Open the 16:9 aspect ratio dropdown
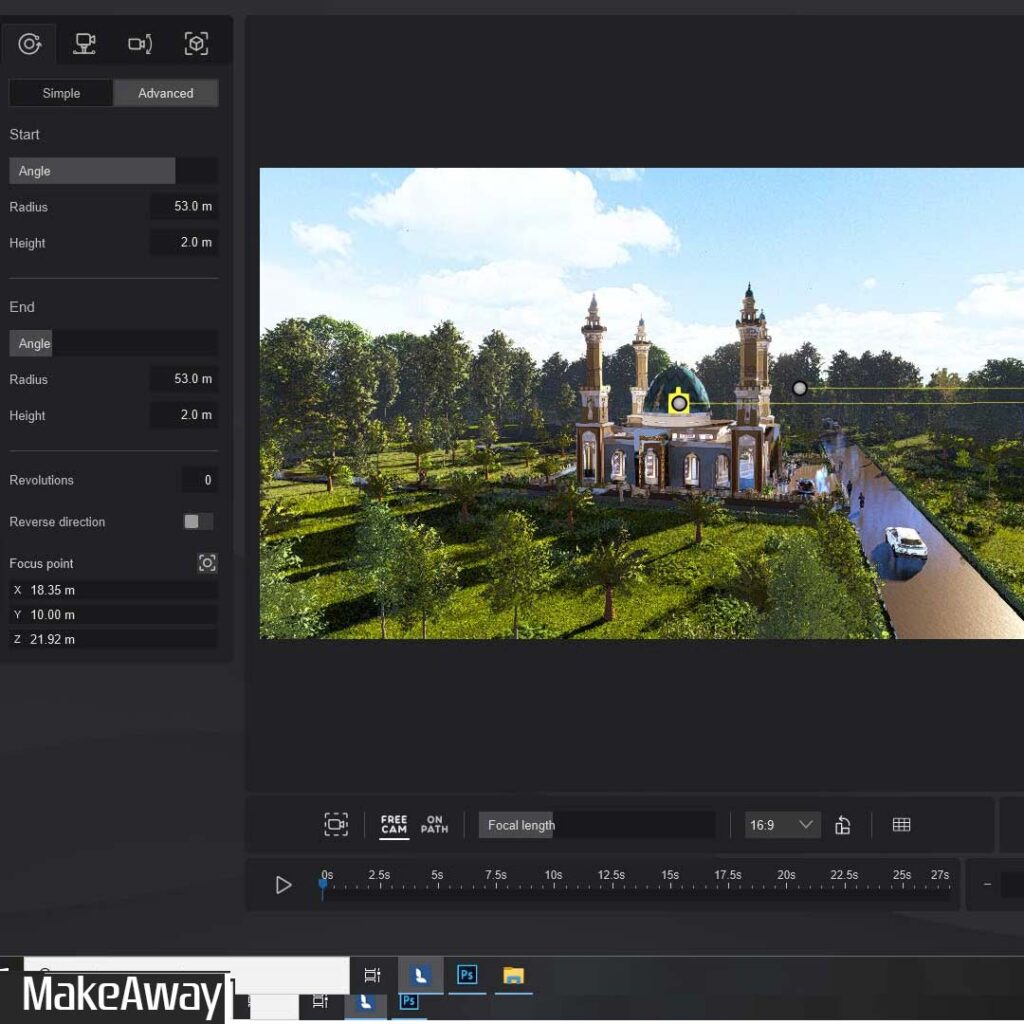The height and width of the screenshot is (1024, 1024). 783,825
